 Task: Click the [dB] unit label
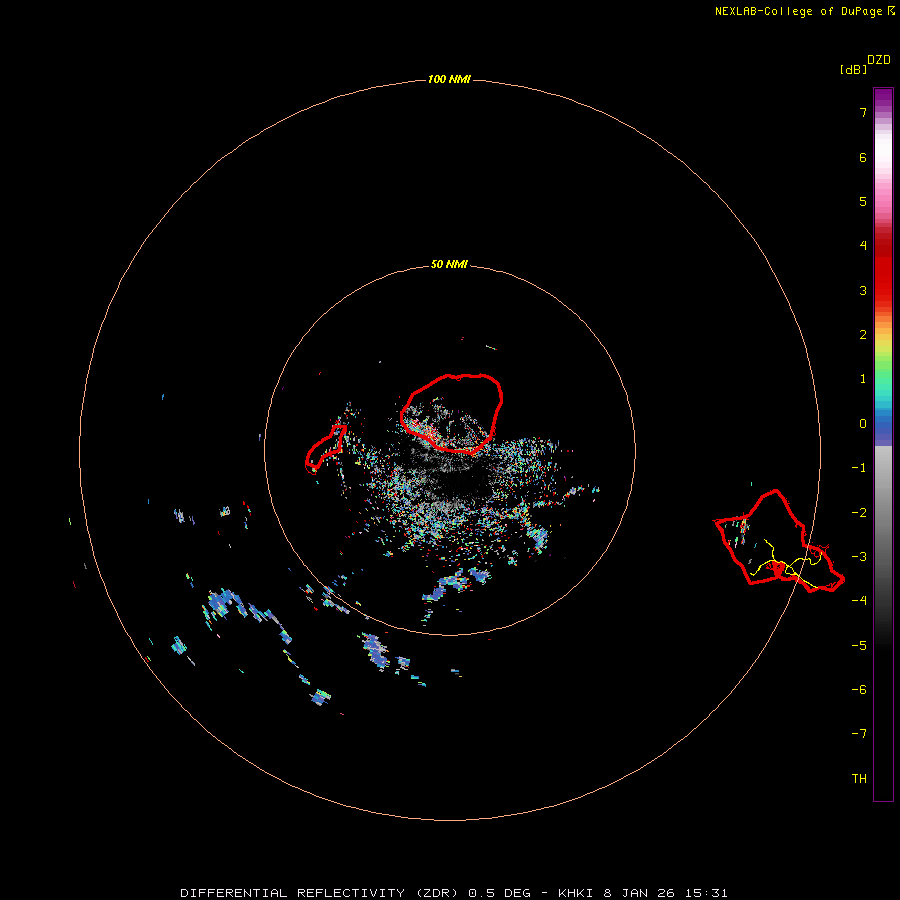[854, 70]
